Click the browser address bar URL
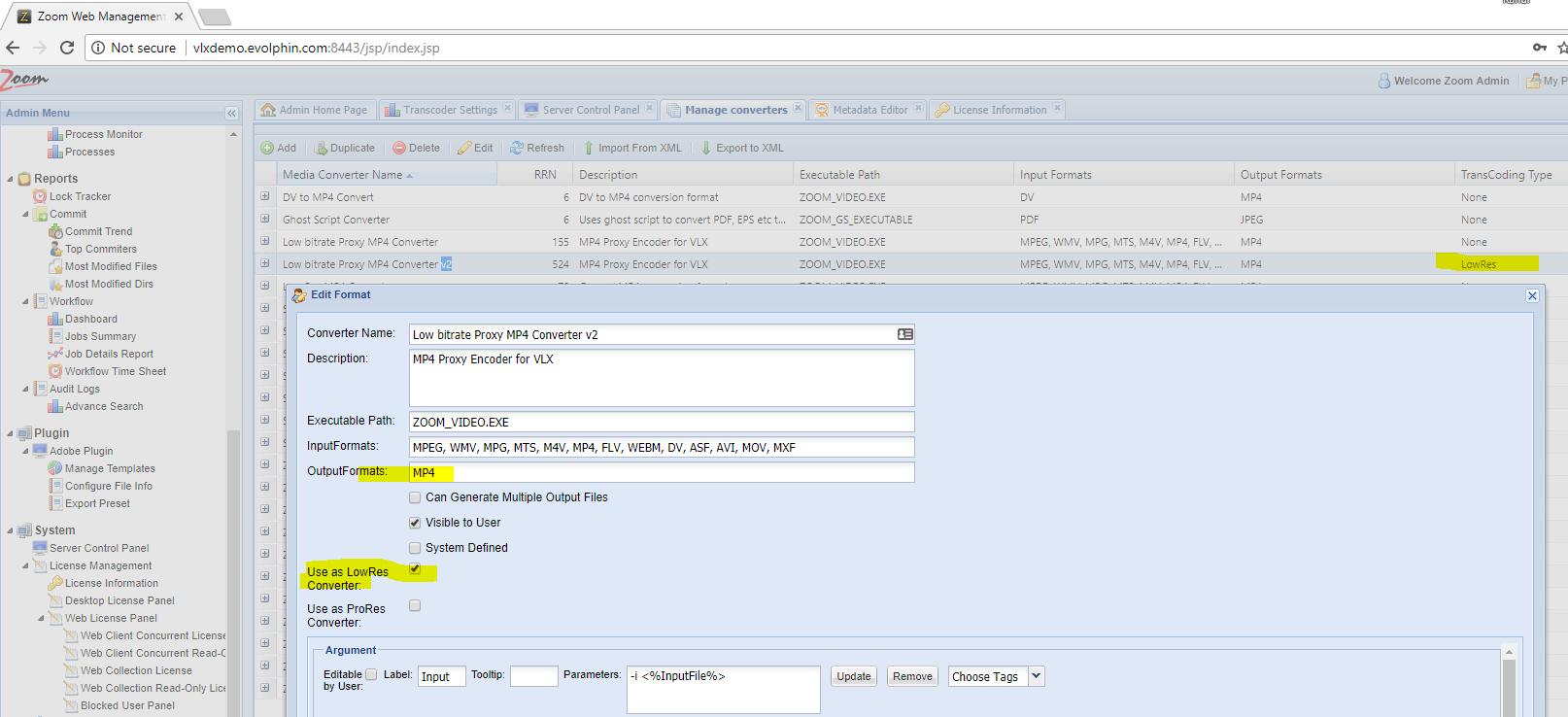 pos(316,48)
